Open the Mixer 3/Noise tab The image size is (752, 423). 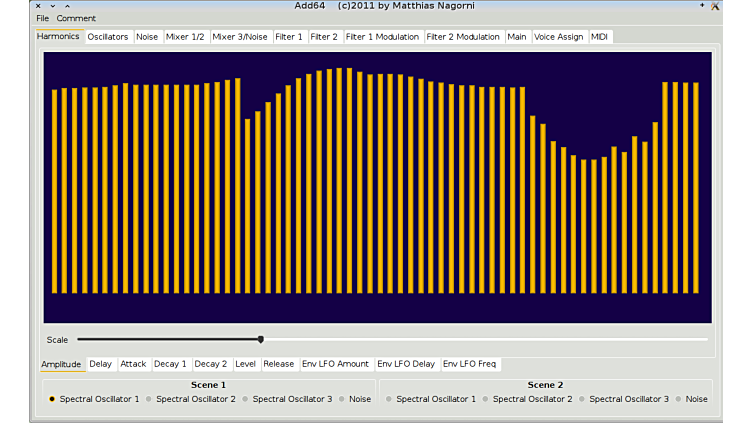[x=240, y=37]
